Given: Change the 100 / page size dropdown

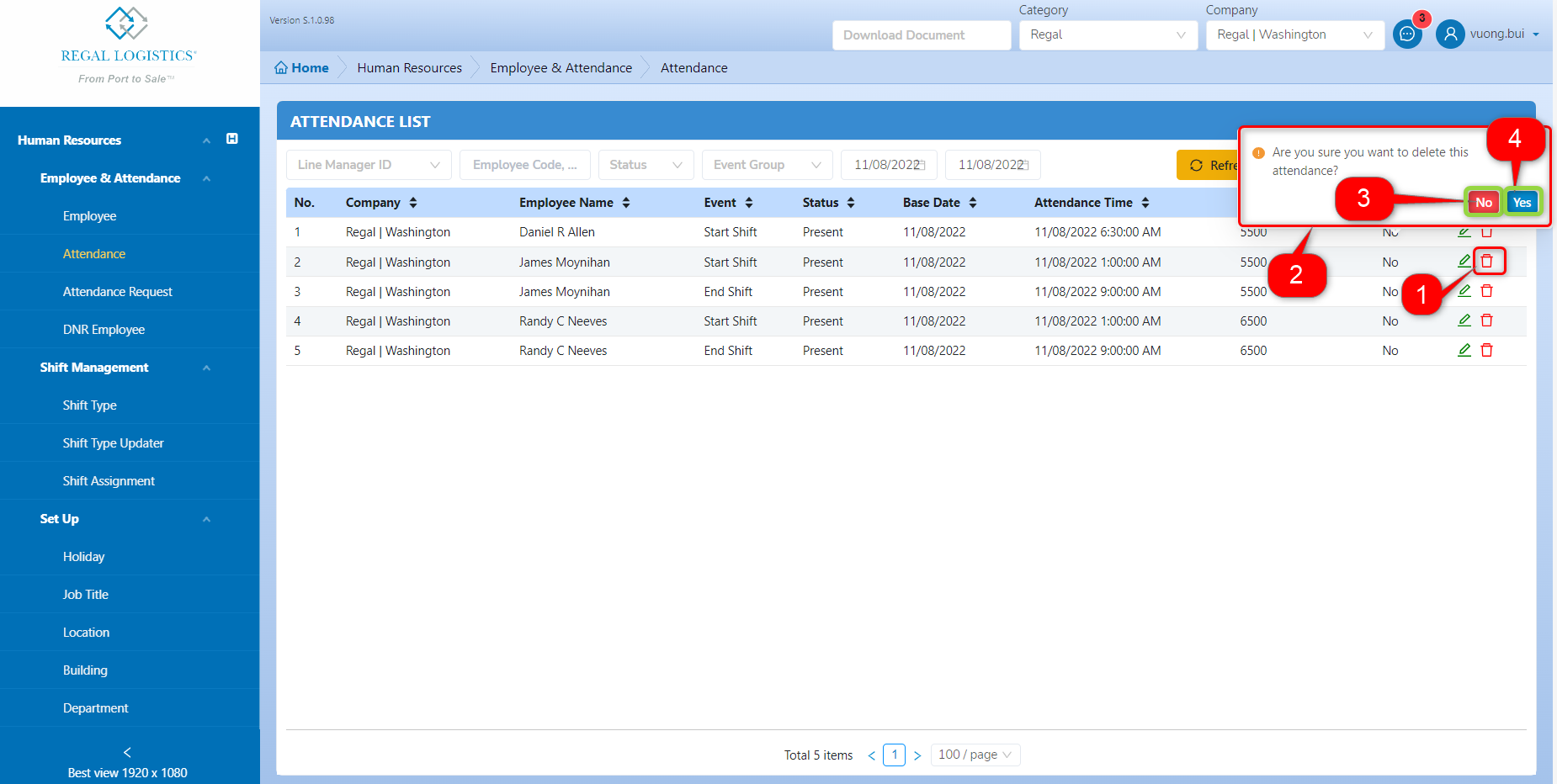Looking at the screenshot, I should click(x=975, y=755).
